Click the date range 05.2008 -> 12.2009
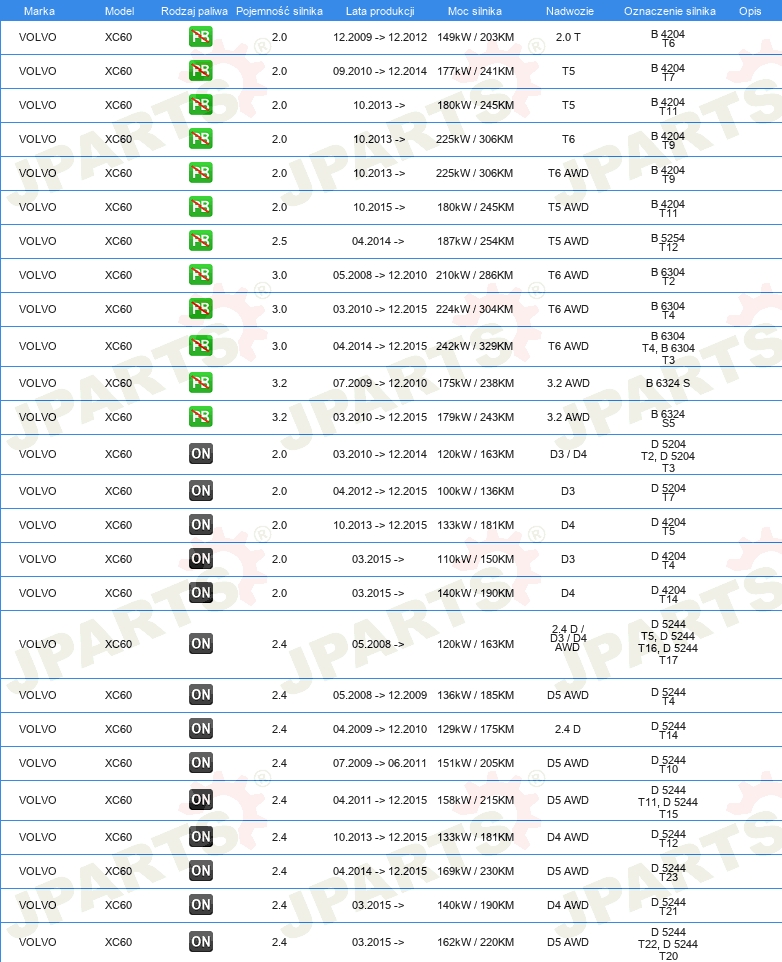 tap(380, 695)
